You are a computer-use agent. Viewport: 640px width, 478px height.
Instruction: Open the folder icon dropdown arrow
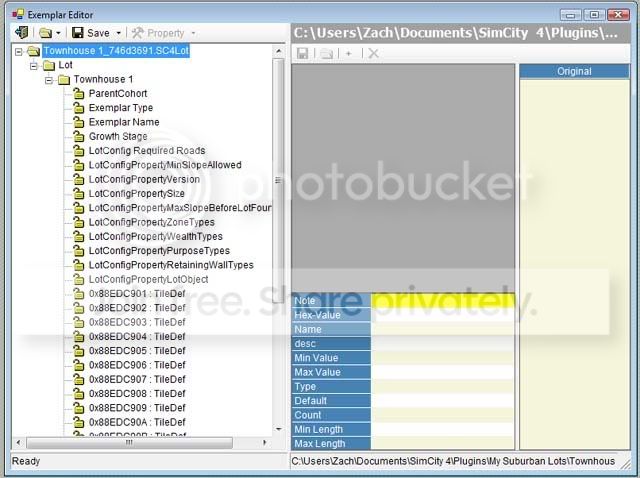click(58, 33)
